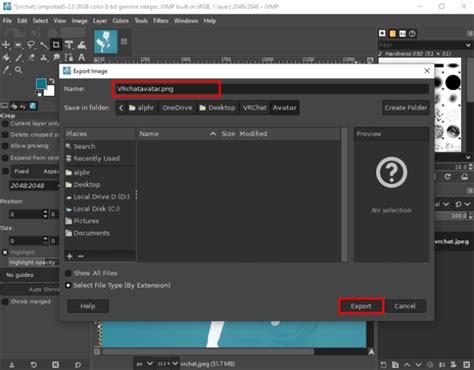Click the Create Folder button

point(406,108)
